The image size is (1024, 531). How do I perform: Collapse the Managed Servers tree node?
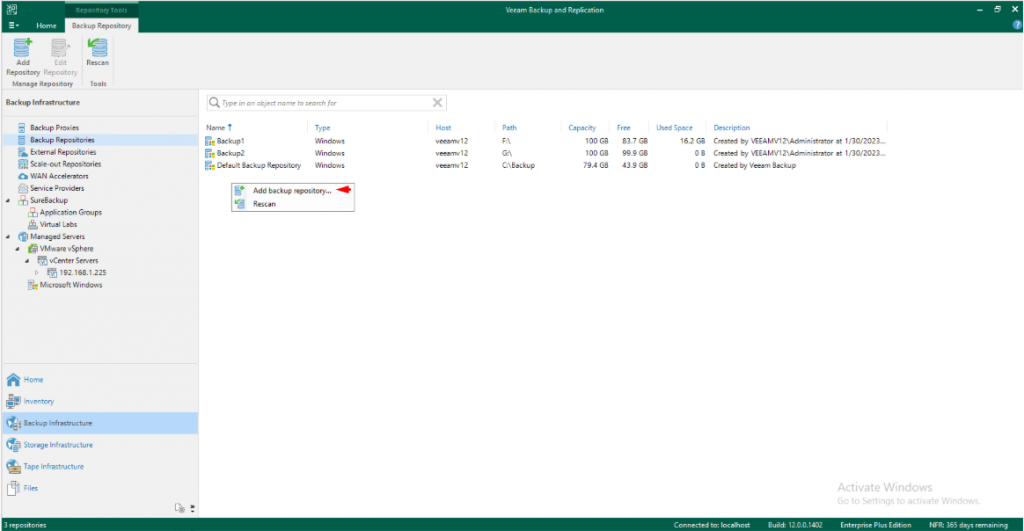click(x=8, y=236)
